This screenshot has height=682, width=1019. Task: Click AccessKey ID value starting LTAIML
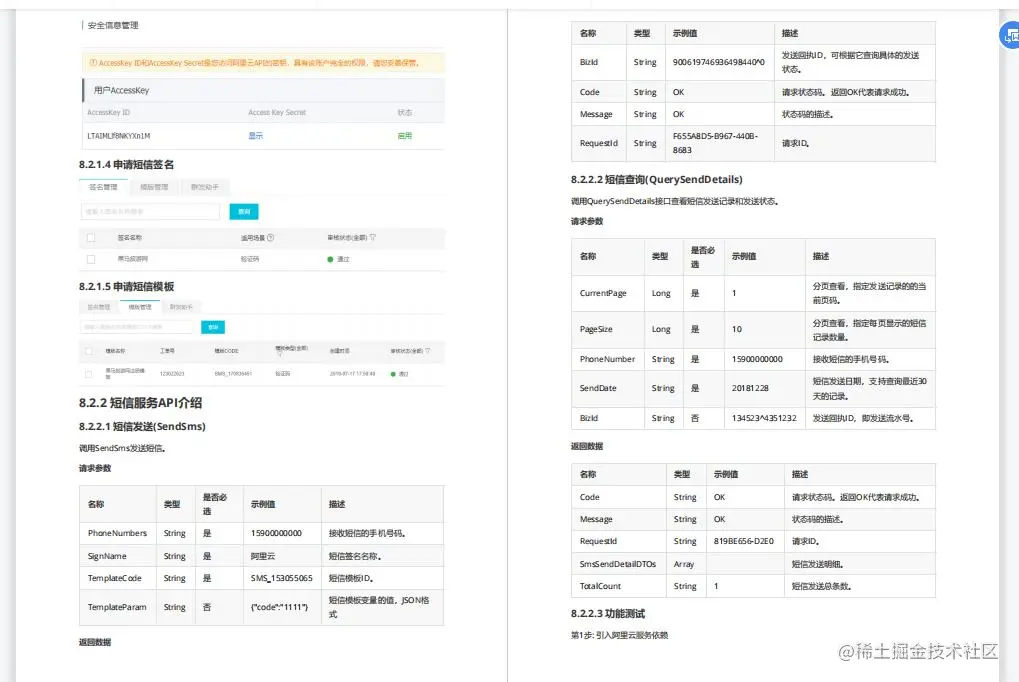pyautogui.click(x=119, y=136)
